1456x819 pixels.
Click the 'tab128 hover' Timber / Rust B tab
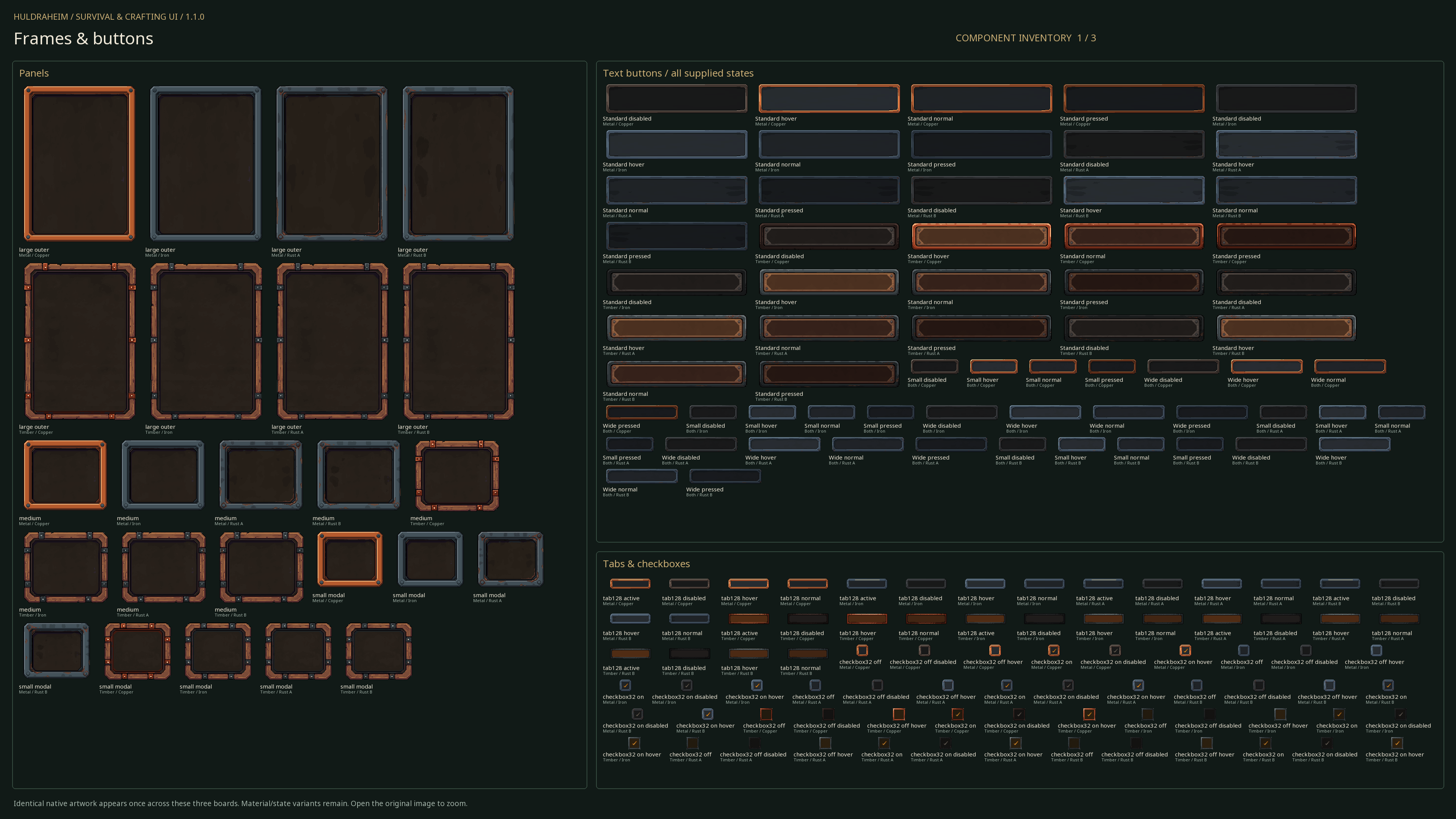[x=748, y=654]
